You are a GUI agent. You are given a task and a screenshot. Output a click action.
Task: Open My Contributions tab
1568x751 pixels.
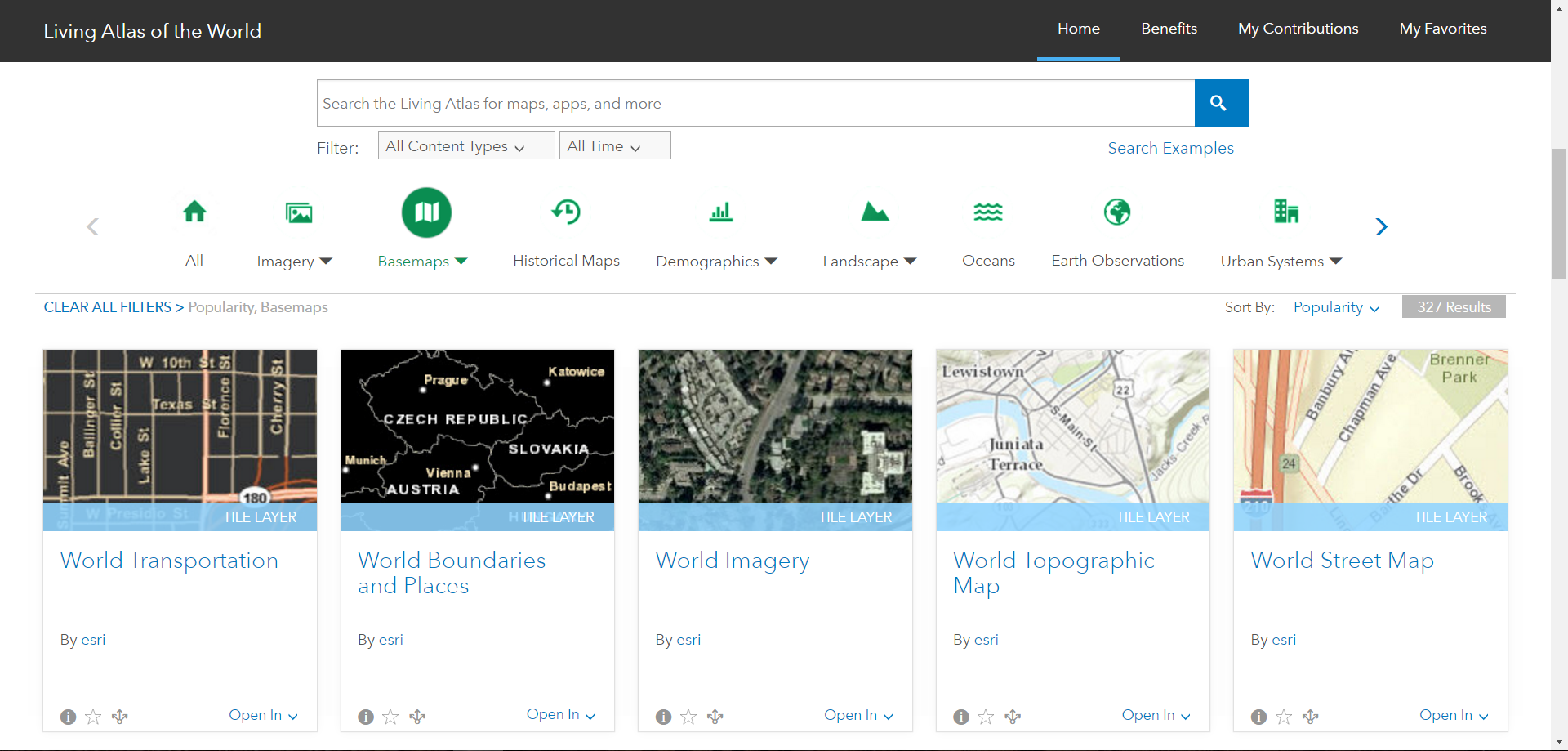(x=1298, y=29)
